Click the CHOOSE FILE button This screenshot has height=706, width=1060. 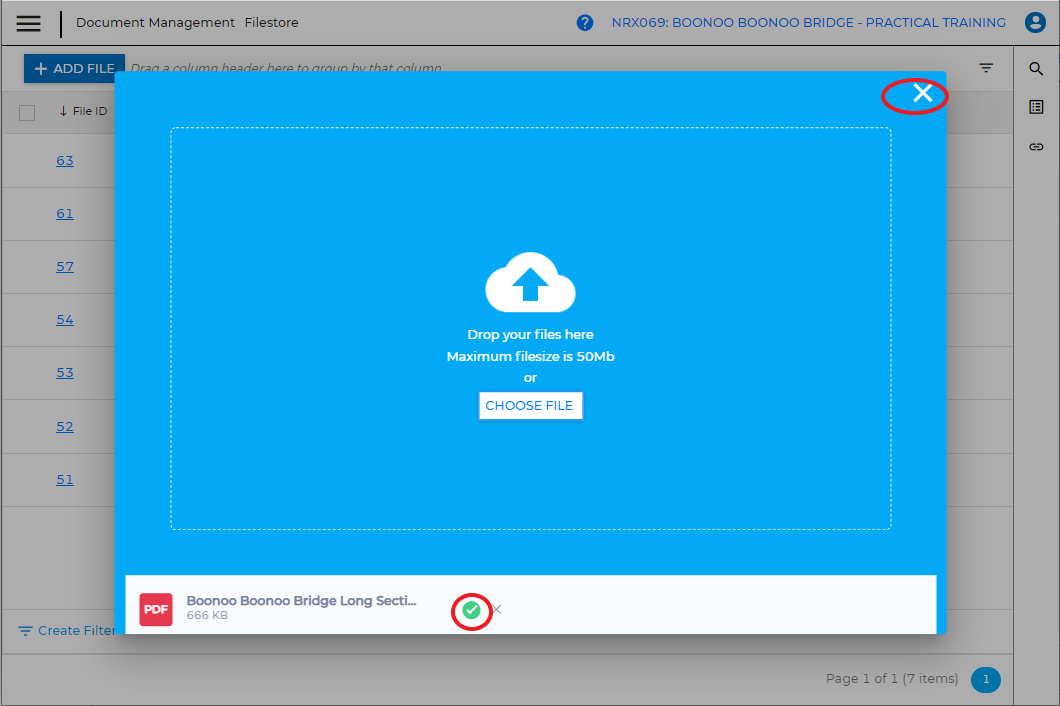(x=529, y=406)
